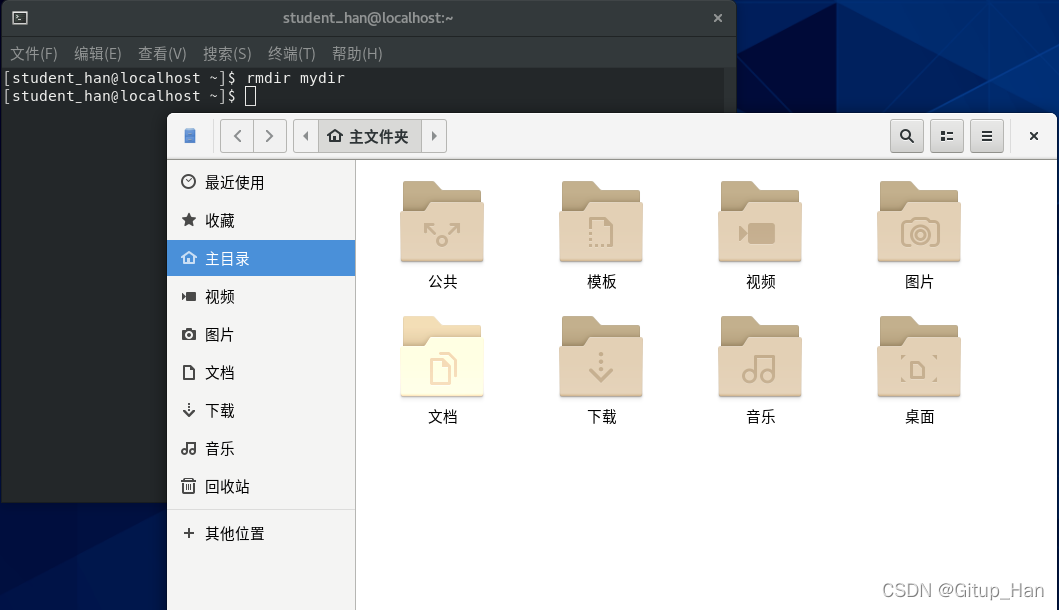Open the terminal 帮助(H) menu

pos(357,53)
